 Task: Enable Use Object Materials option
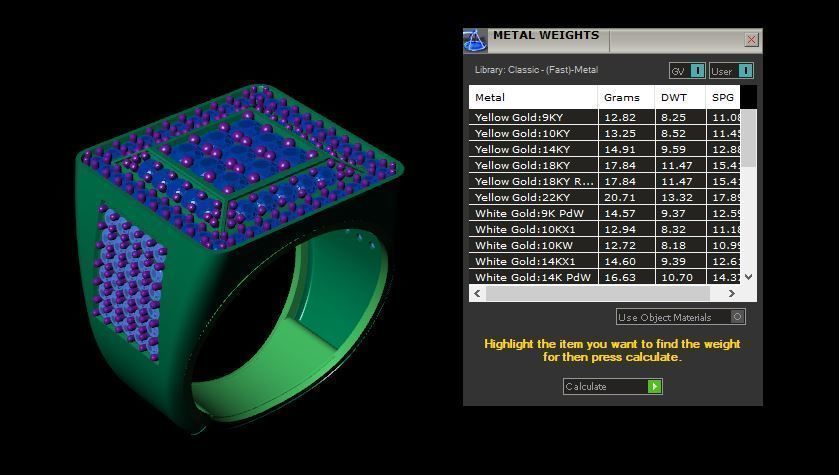point(681,317)
